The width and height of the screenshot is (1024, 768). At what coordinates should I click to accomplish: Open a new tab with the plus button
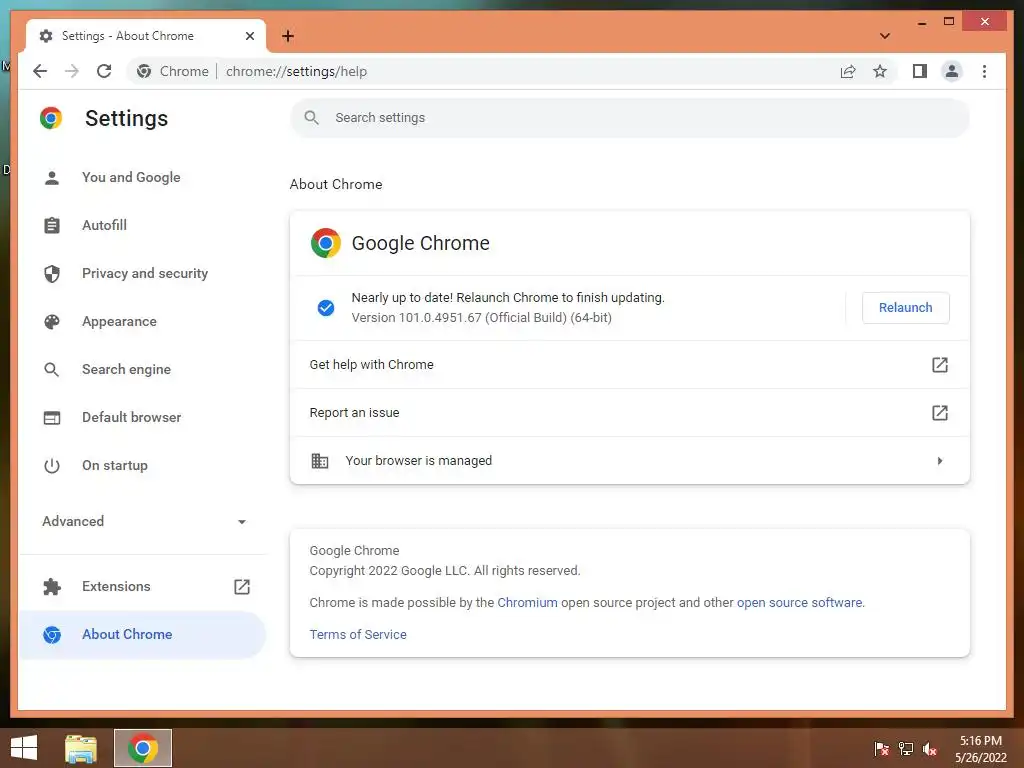[x=288, y=36]
